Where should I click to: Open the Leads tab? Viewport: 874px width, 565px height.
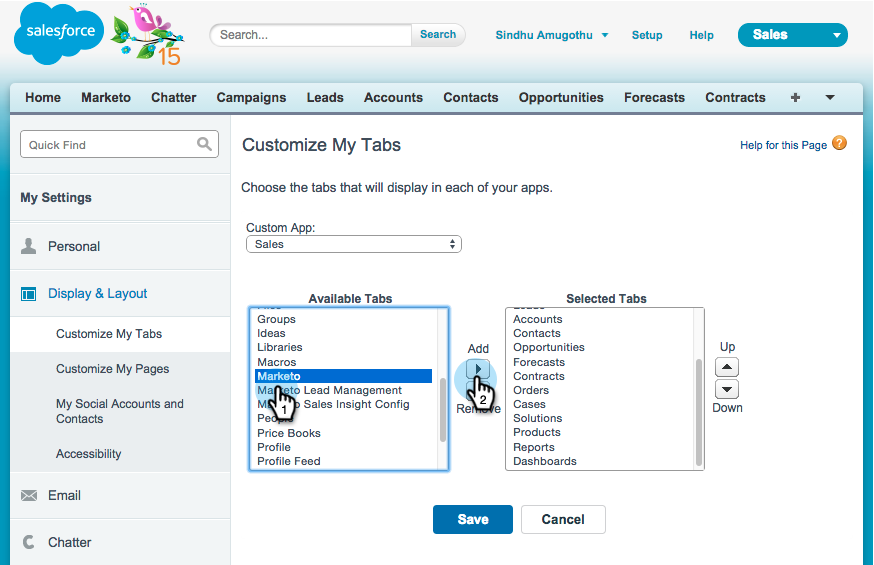click(x=325, y=98)
